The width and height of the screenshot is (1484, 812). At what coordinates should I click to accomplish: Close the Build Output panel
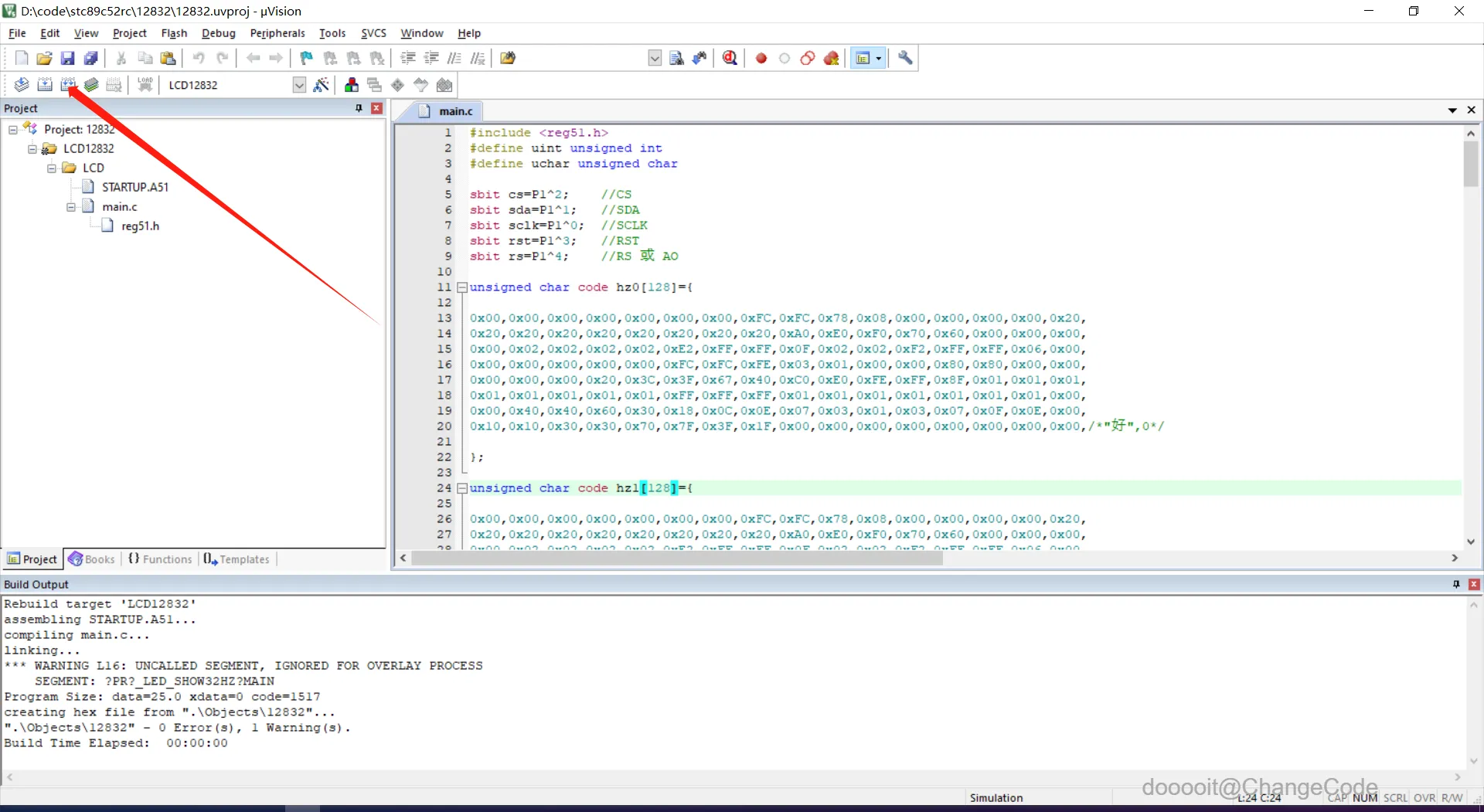point(1474,584)
